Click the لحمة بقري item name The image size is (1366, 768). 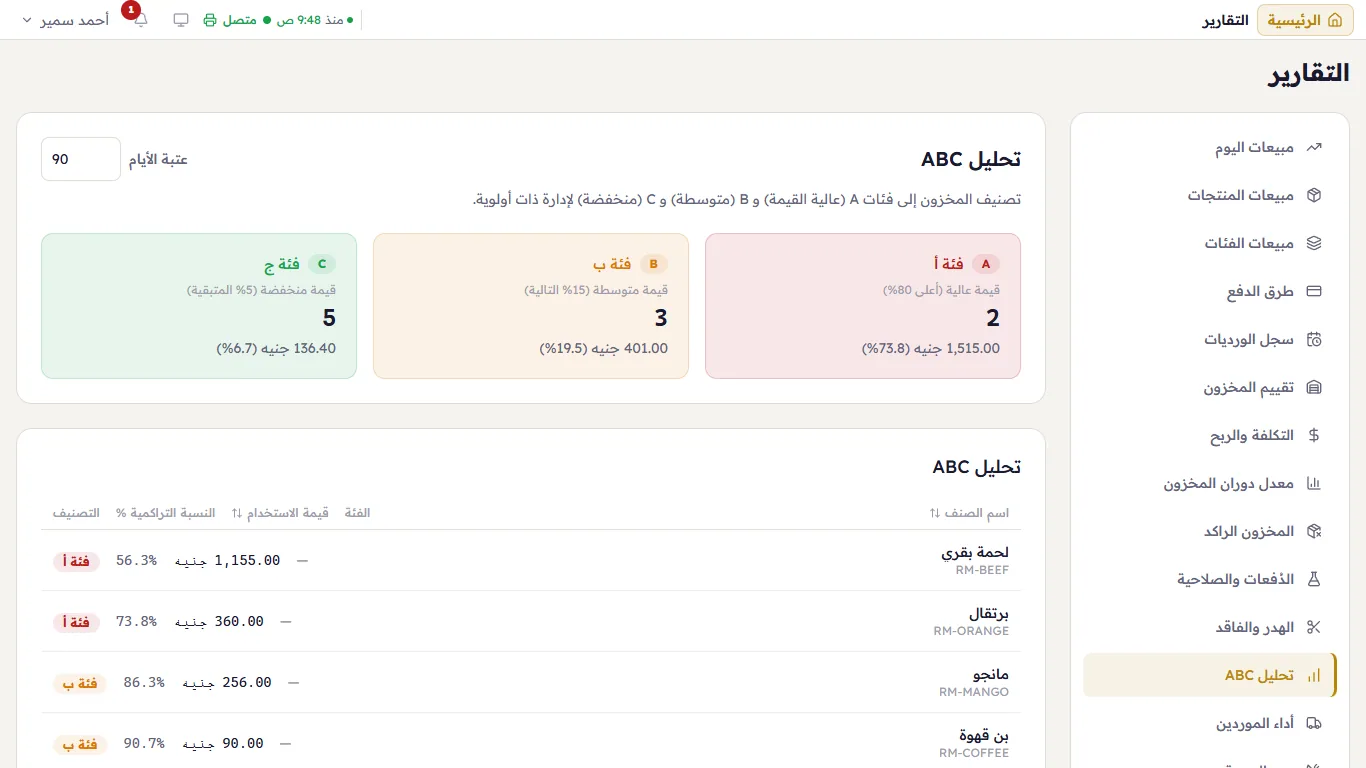tap(975, 552)
